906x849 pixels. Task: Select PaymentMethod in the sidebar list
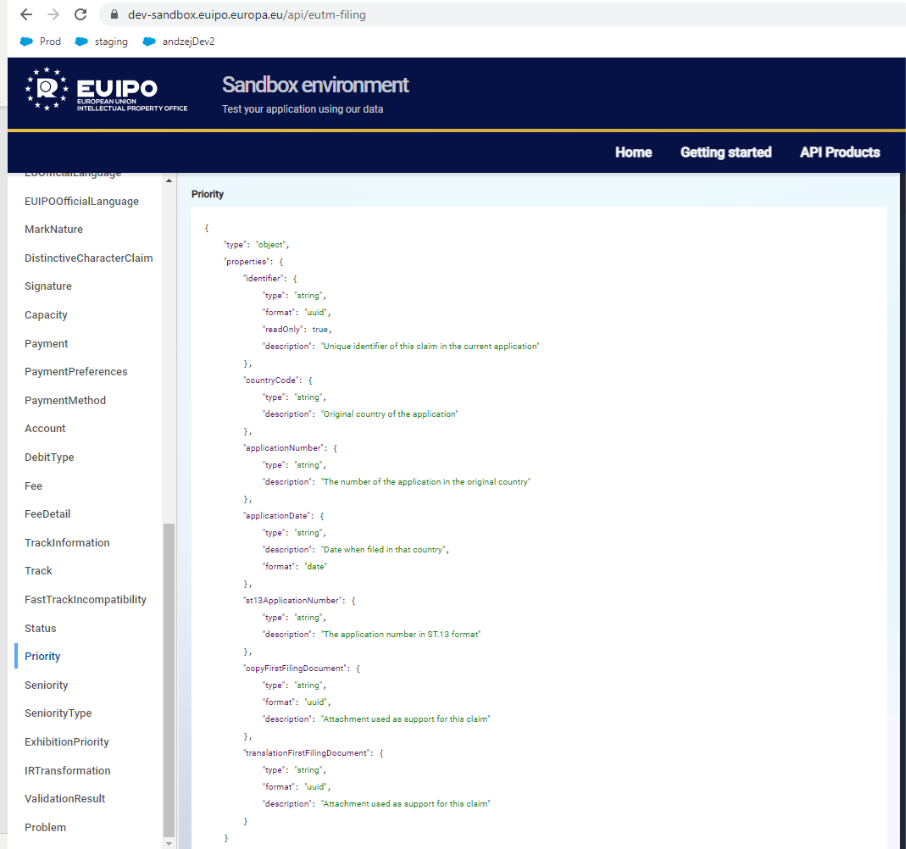(x=65, y=400)
